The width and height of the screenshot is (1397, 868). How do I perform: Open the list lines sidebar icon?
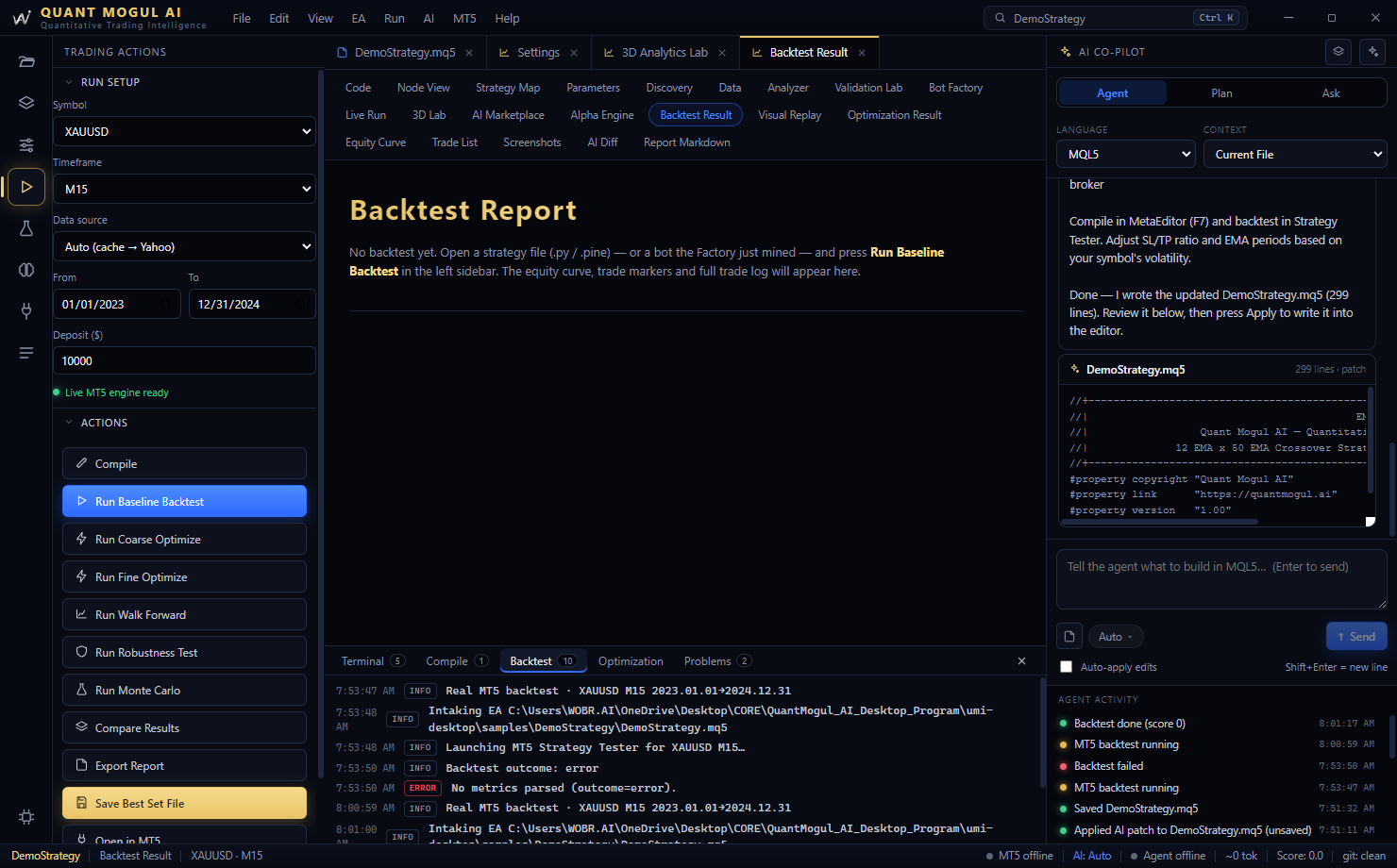26,353
